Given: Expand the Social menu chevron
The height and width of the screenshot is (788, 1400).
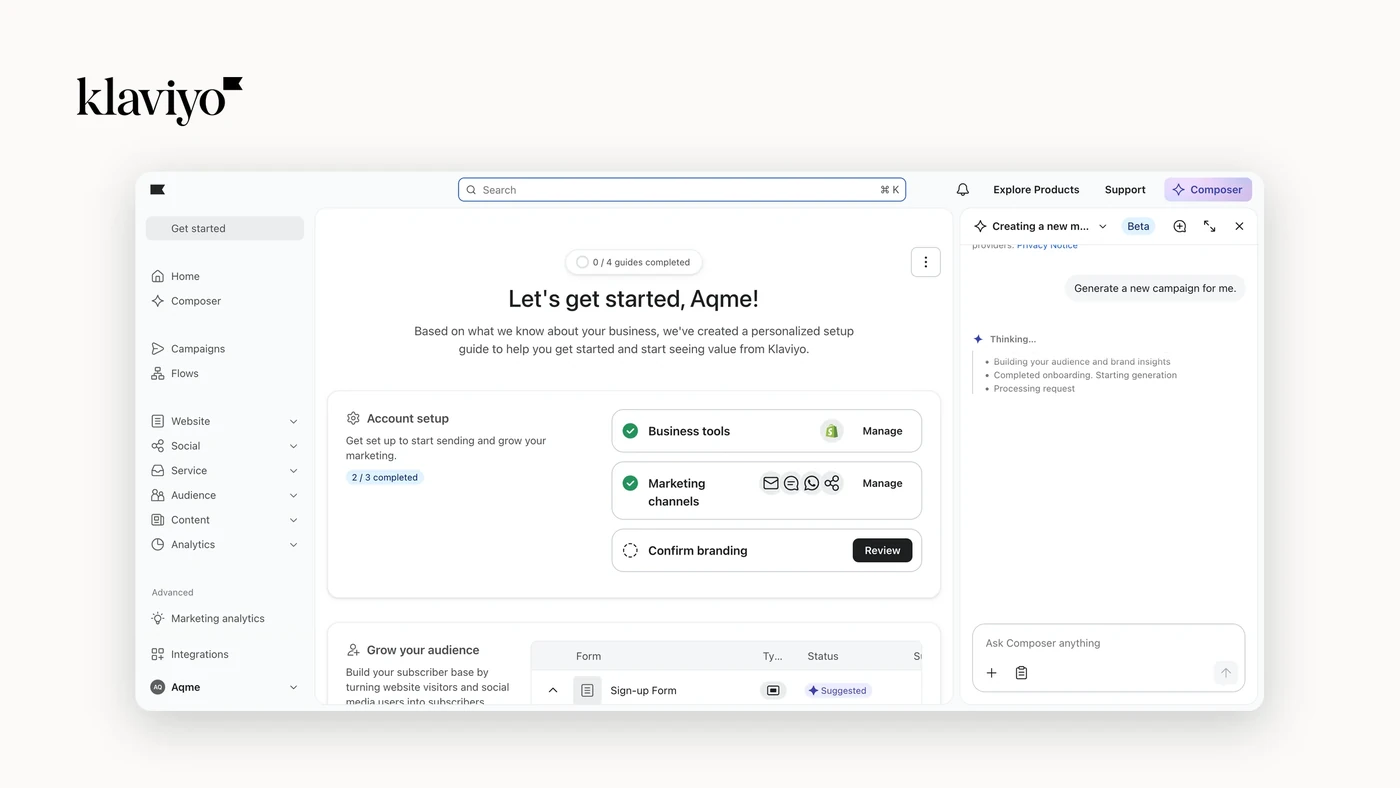Looking at the screenshot, I should click(x=294, y=446).
